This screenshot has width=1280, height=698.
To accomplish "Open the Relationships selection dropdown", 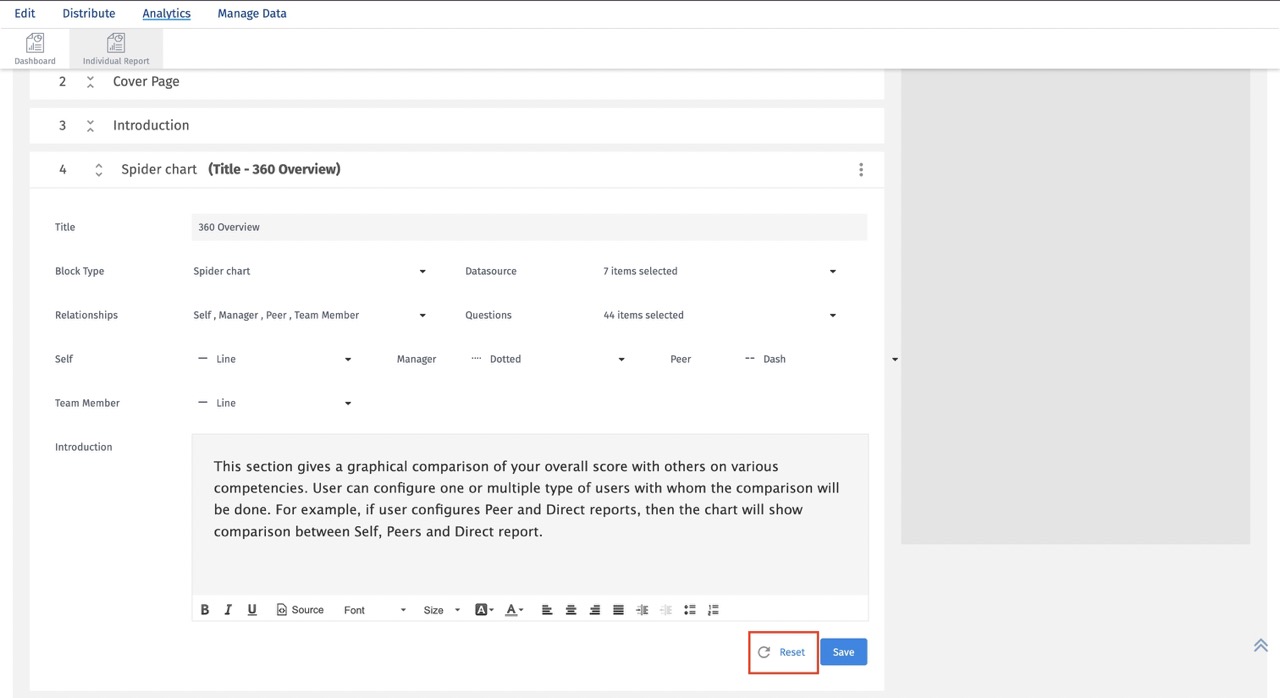I will (x=421, y=315).
